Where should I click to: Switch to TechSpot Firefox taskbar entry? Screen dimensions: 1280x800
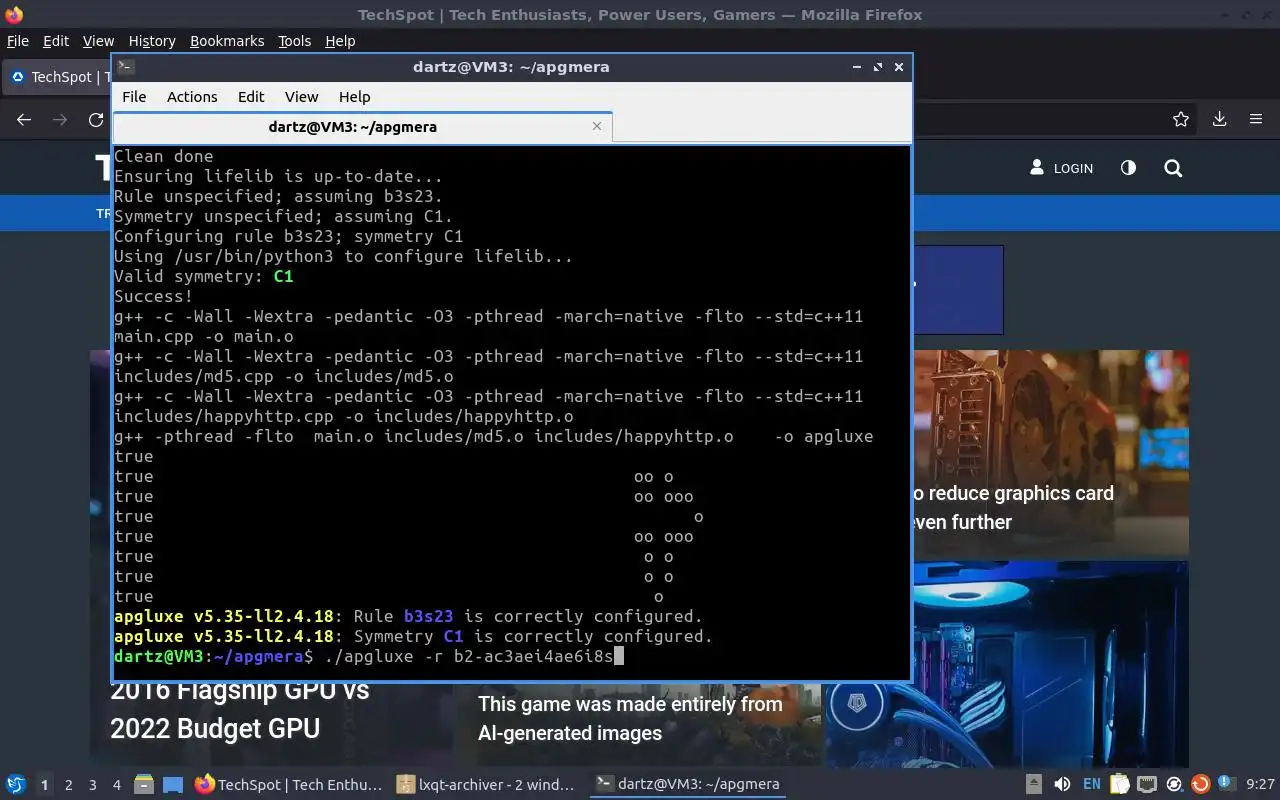click(x=288, y=784)
